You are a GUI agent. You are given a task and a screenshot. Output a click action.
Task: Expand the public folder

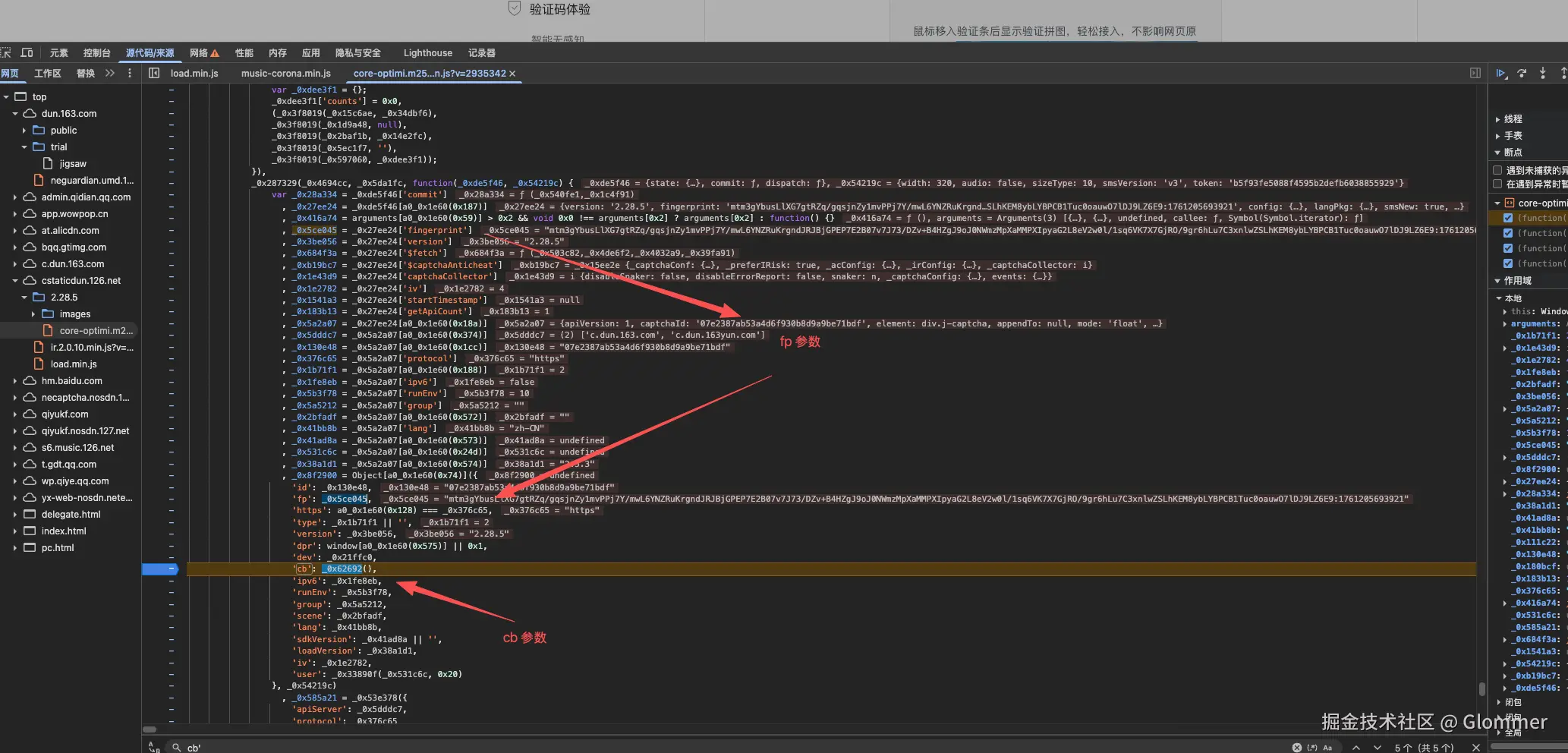tap(24, 130)
